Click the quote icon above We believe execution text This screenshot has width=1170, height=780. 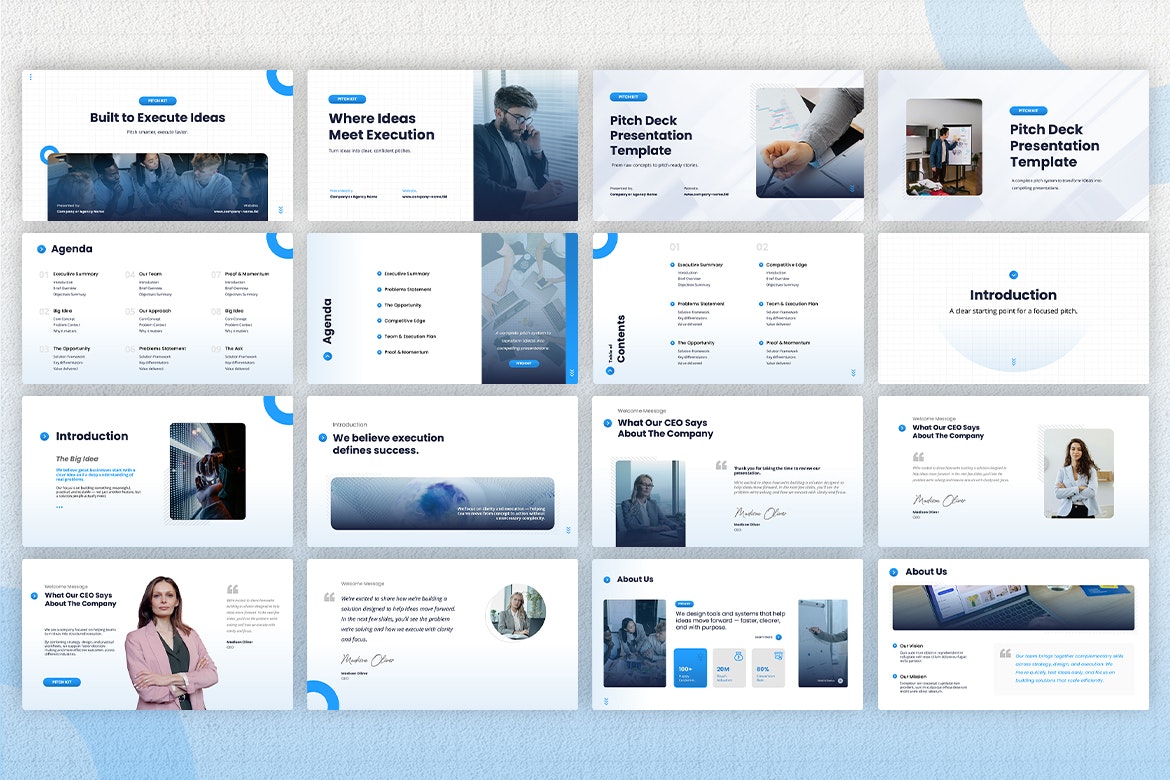pyautogui.click(x=323, y=438)
